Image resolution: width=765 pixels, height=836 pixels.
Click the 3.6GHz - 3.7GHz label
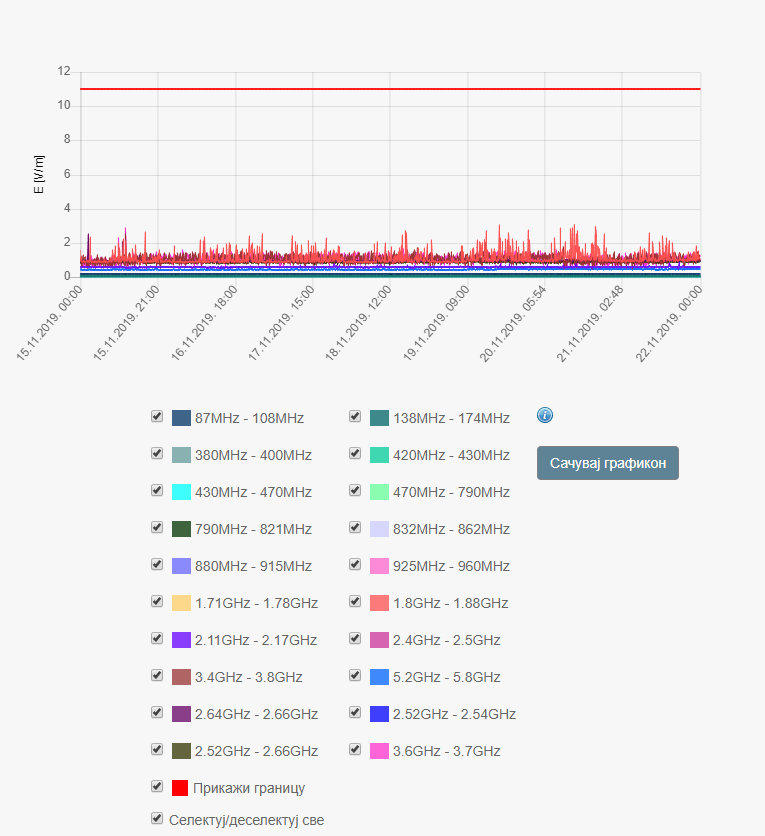coord(447,751)
